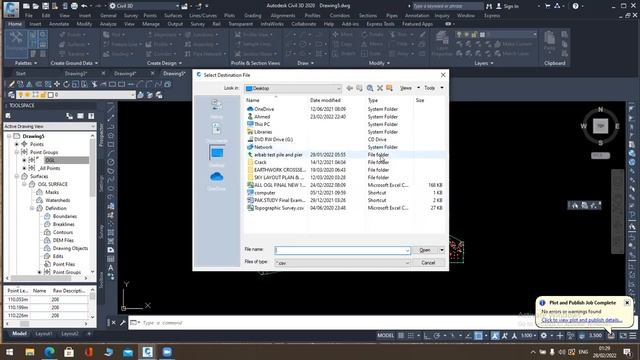Click the Sign In button in title bar
This screenshot has width=640, height=360.
coord(507,6)
